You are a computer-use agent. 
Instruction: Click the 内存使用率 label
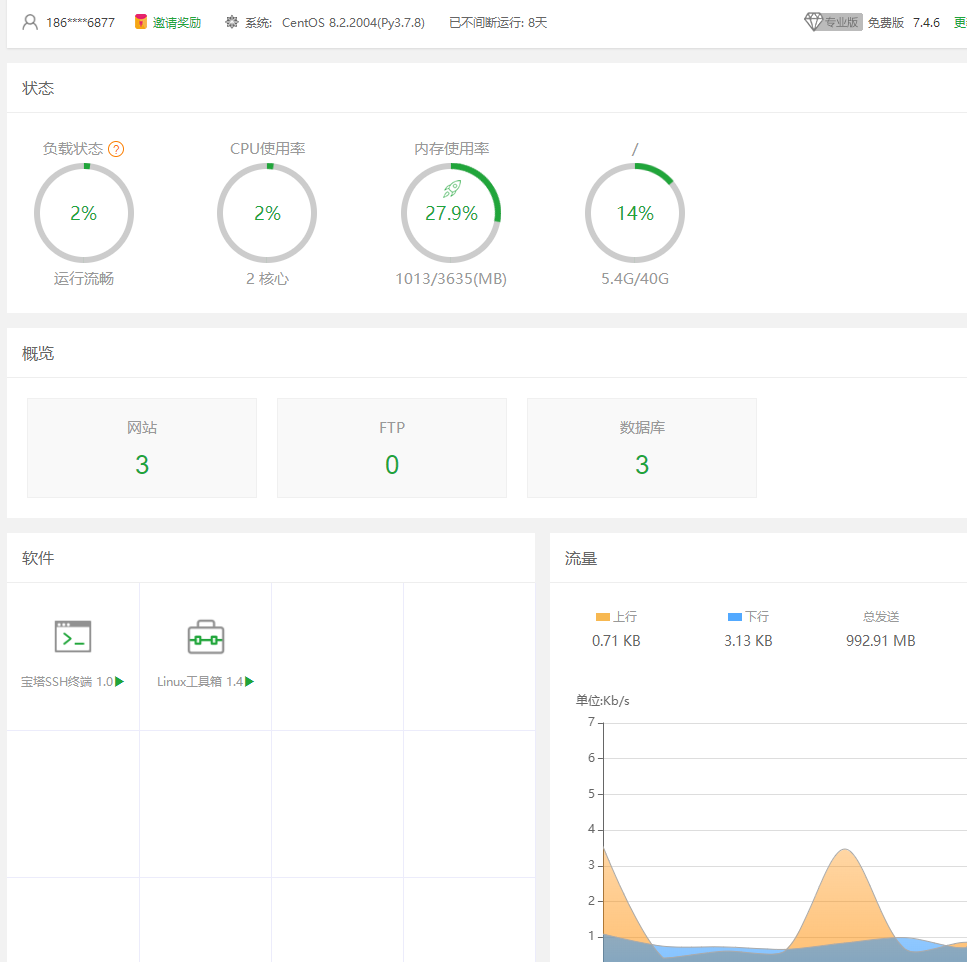pyautogui.click(x=451, y=149)
